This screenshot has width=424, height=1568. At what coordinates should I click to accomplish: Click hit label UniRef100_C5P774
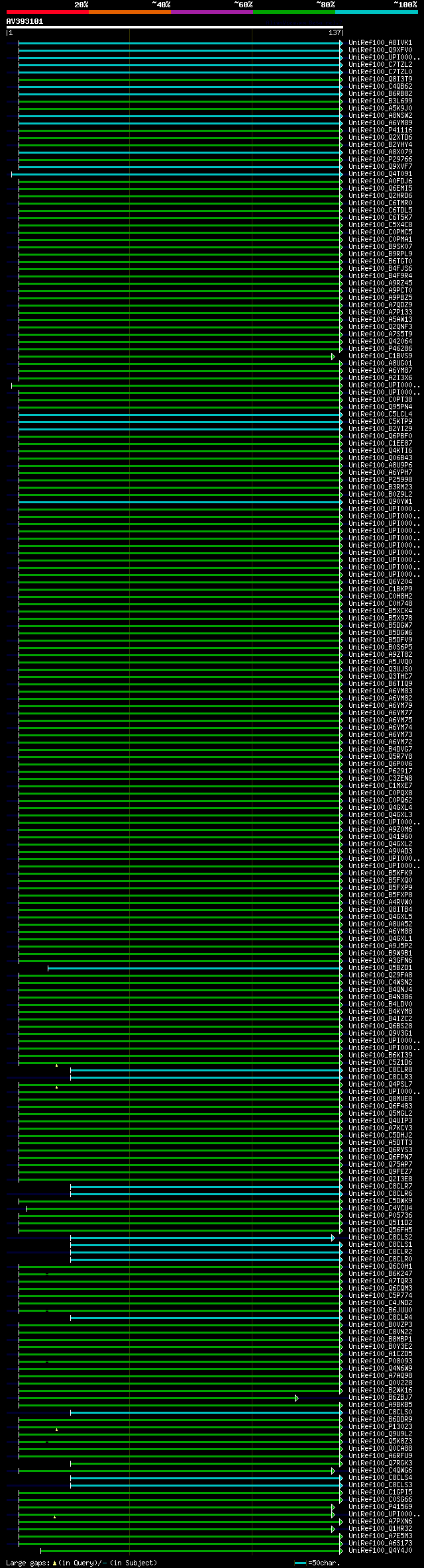(x=380, y=1296)
